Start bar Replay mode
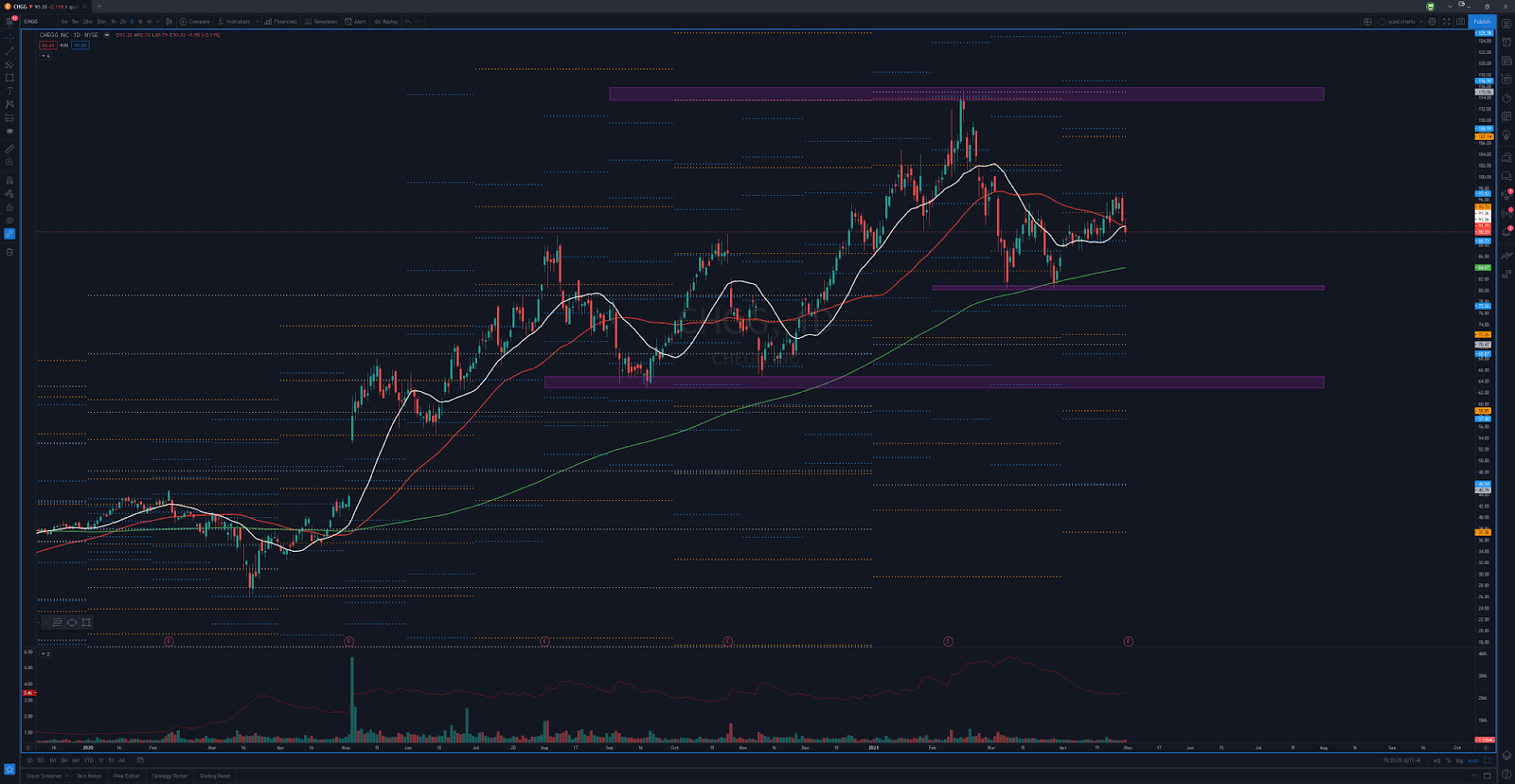 click(385, 21)
